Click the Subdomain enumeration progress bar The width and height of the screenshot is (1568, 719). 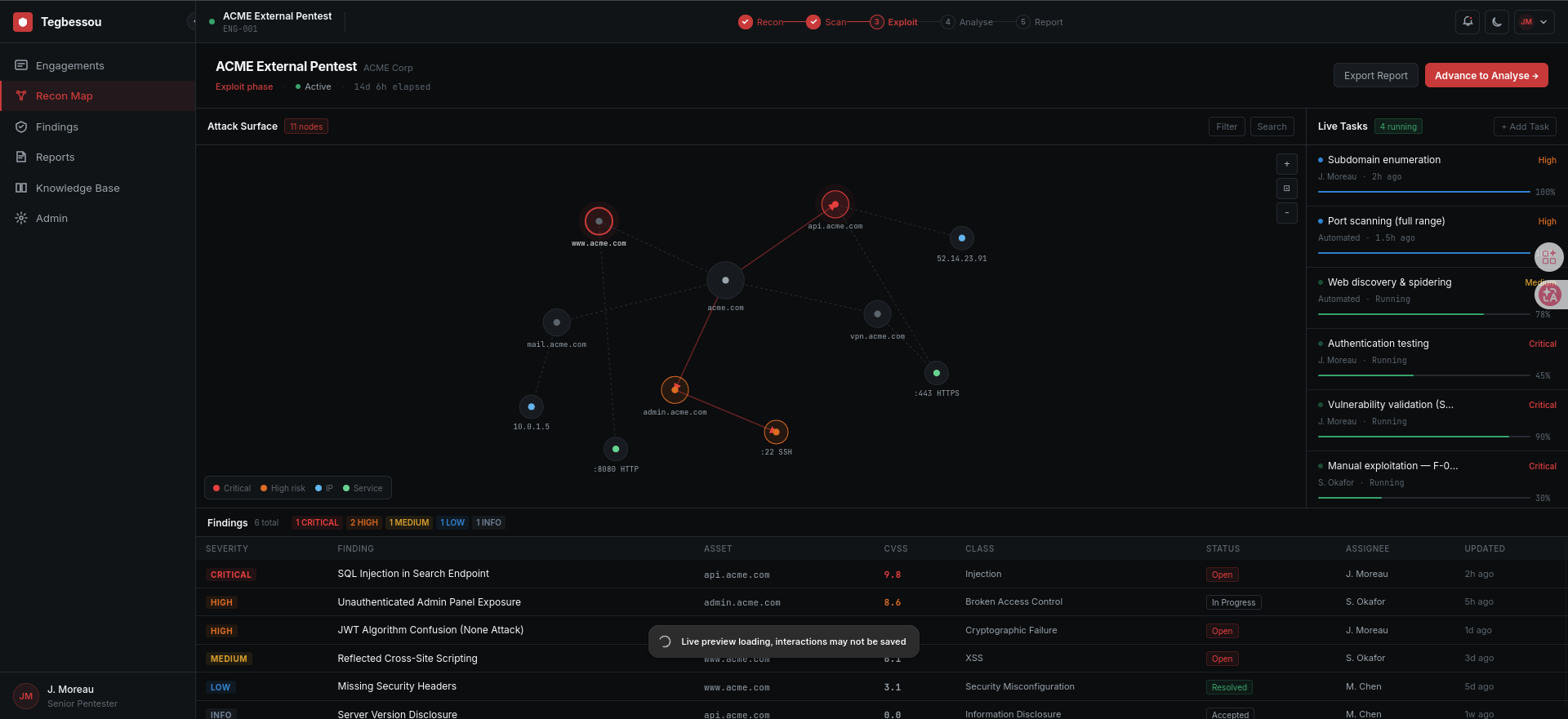[1423, 192]
